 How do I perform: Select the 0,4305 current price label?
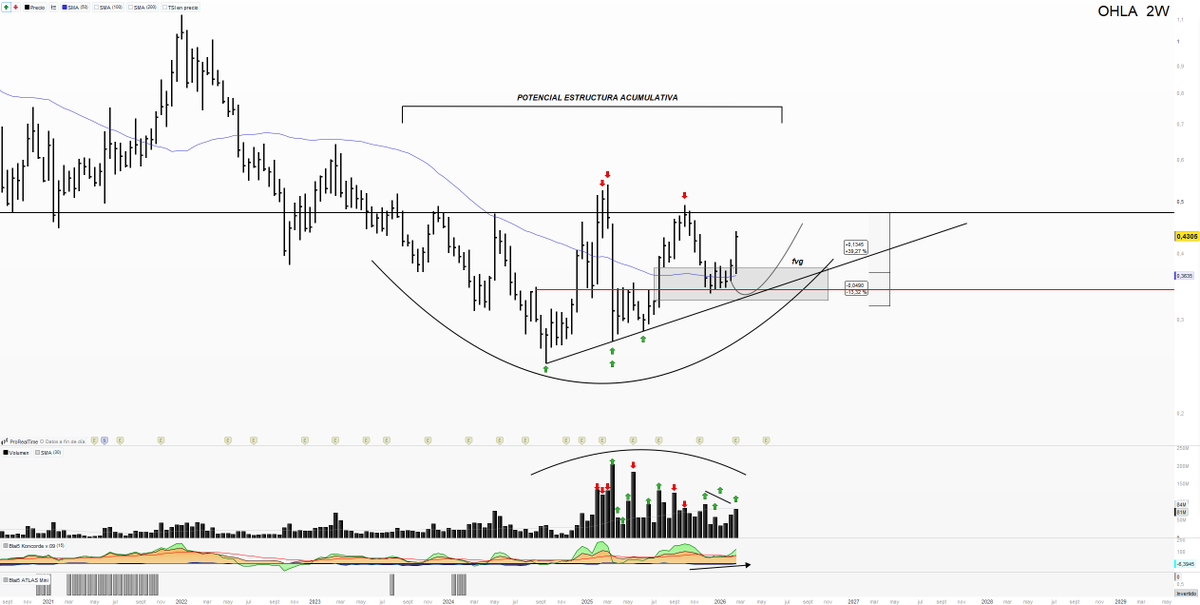pyautogui.click(x=1186, y=236)
